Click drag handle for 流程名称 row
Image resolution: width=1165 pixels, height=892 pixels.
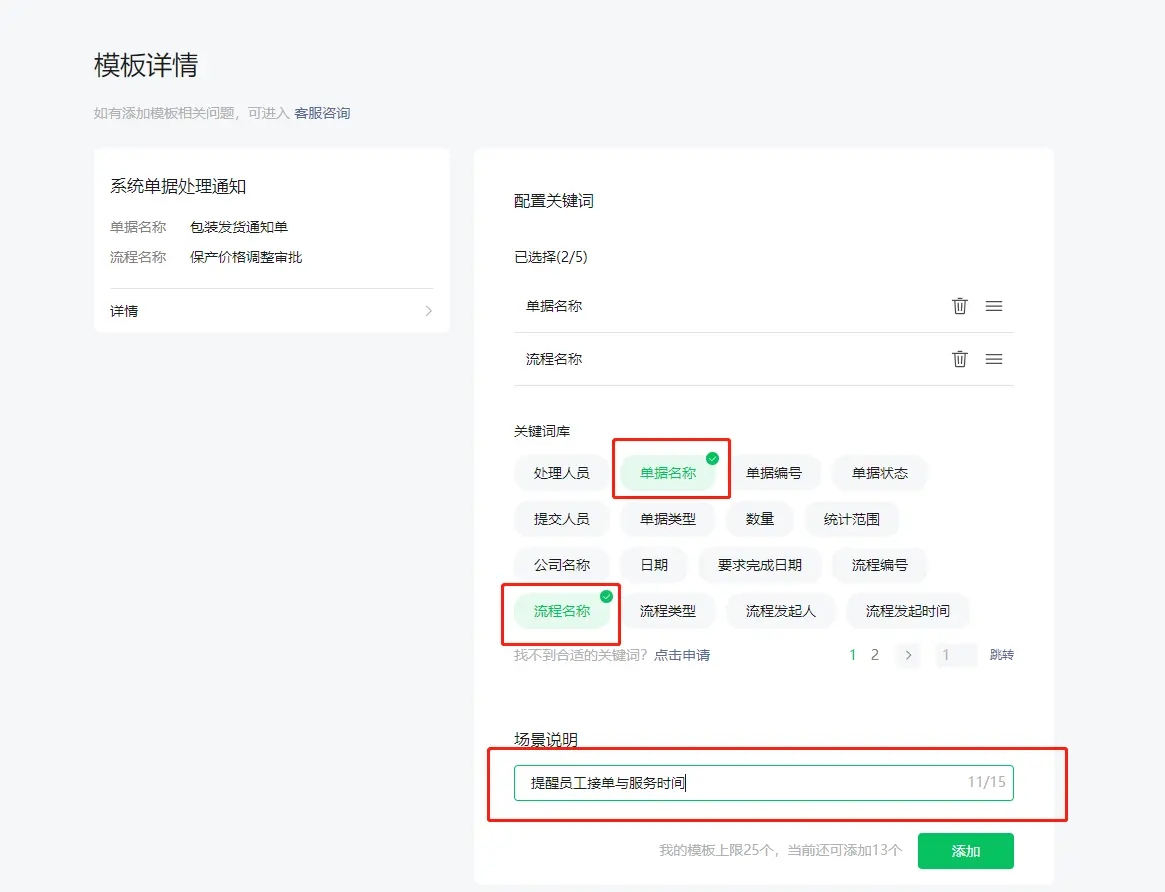993,359
